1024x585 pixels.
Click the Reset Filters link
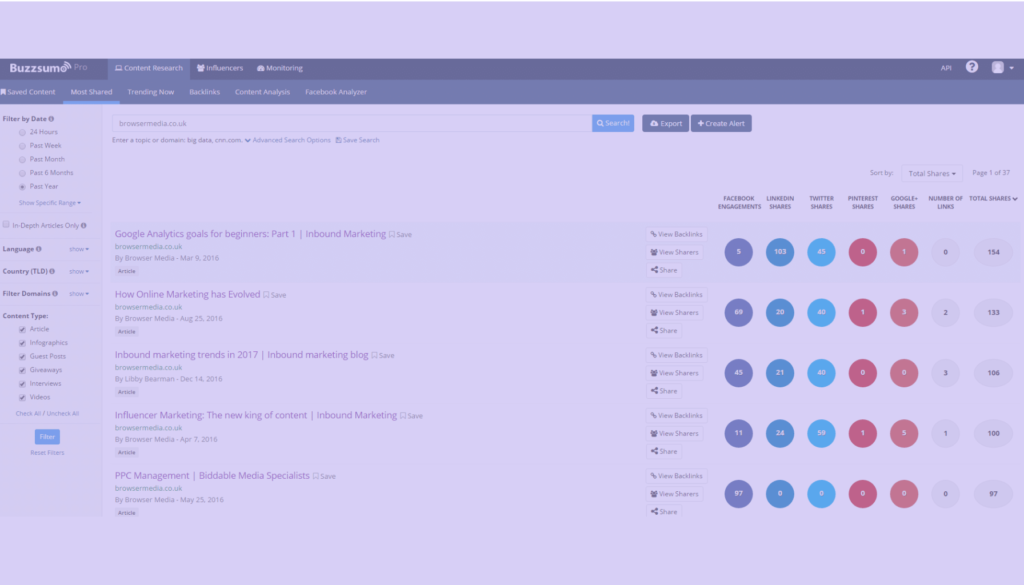[x=47, y=452]
